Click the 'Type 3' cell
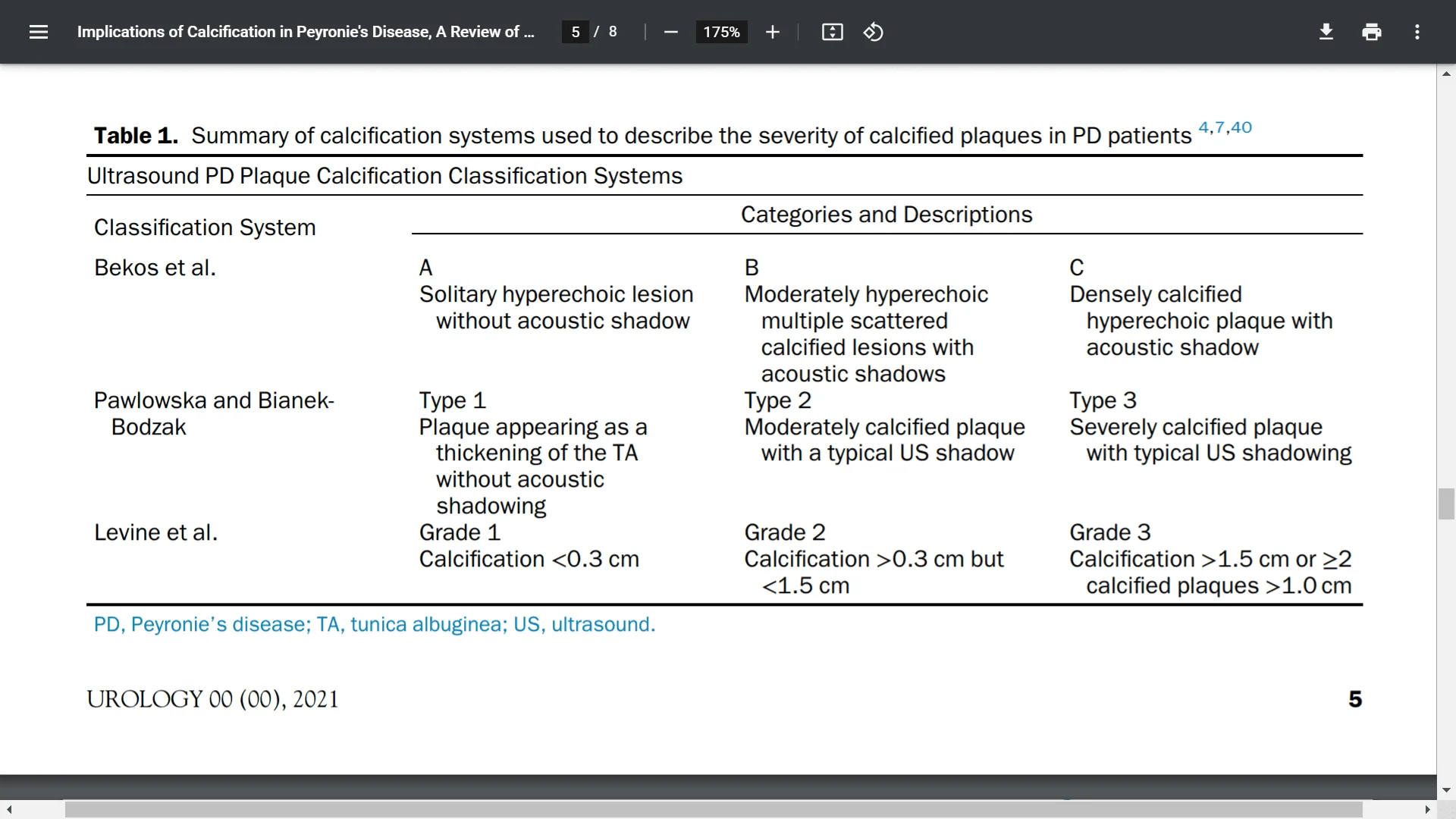This screenshot has width=1456, height=819. (x=1103, y=400)
